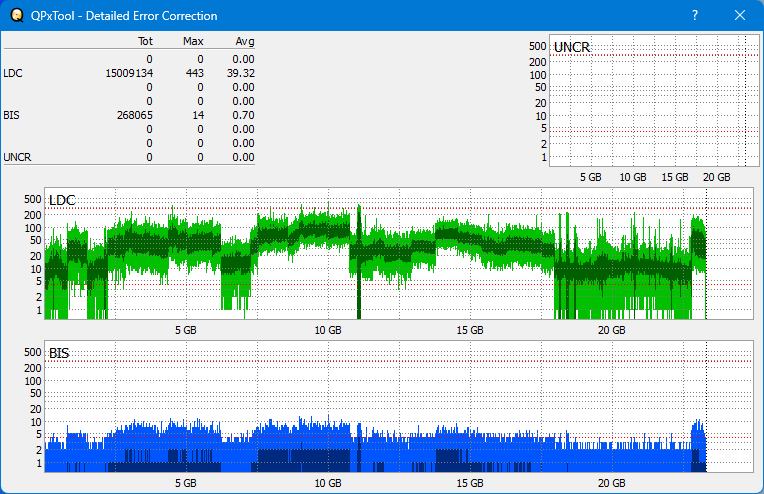Click the end-of-data dotted marker in LDC graph
This screenshot has width=764, height=494.
click(x=707, y=253)
